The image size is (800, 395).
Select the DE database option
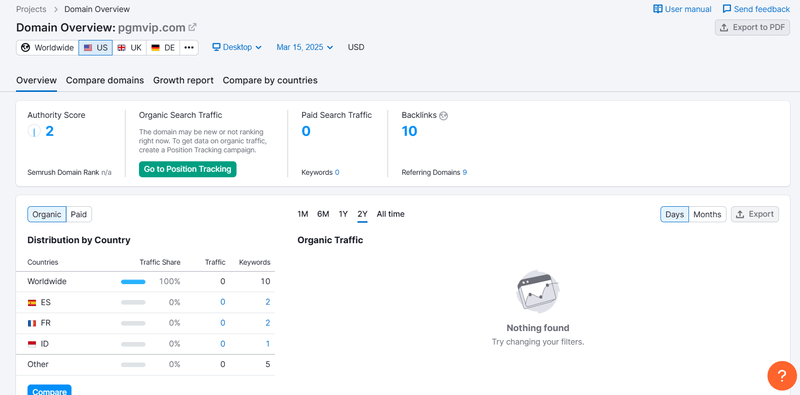coord(163,47)
